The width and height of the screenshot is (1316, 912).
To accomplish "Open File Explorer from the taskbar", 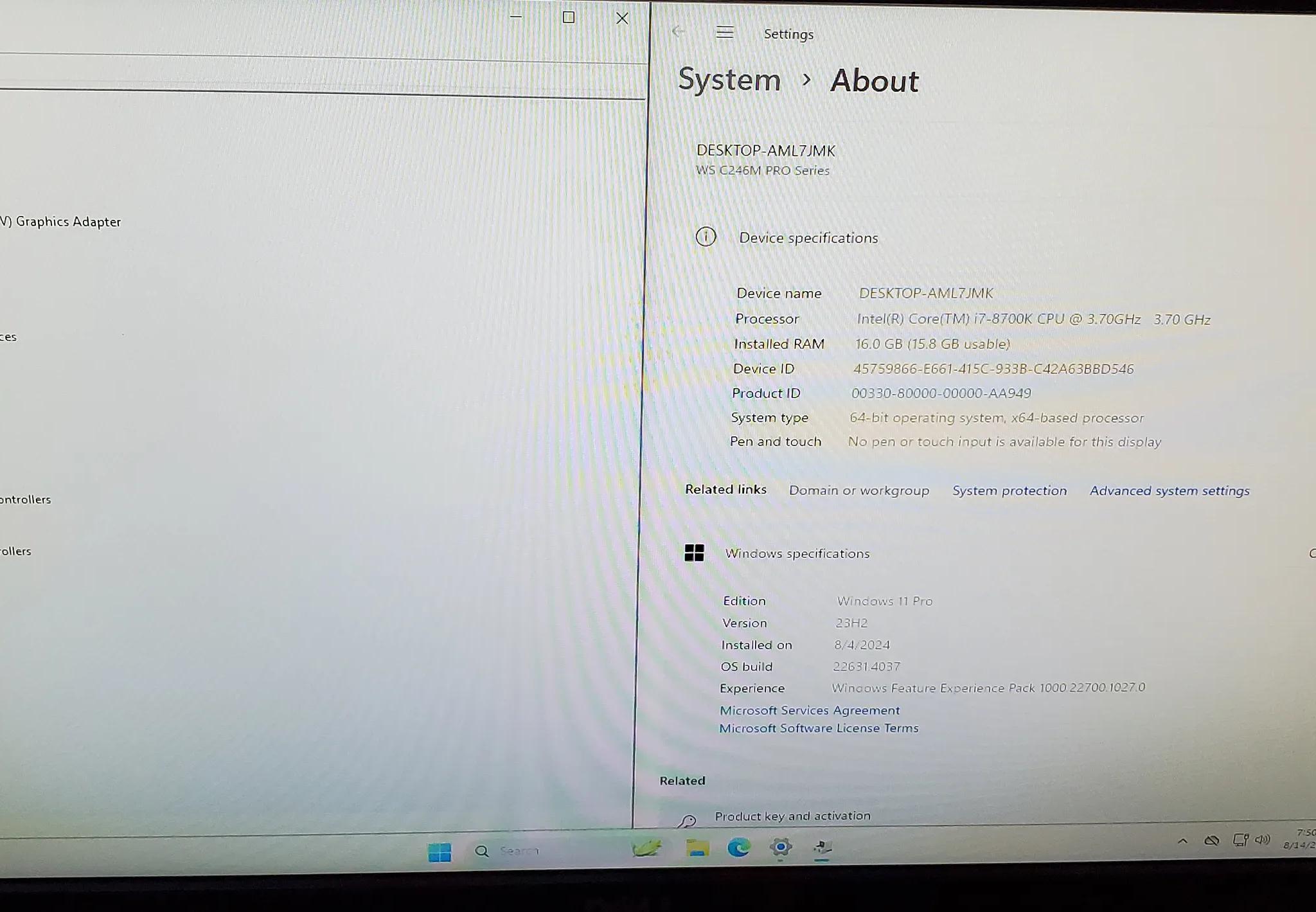I will click(697, 848).
